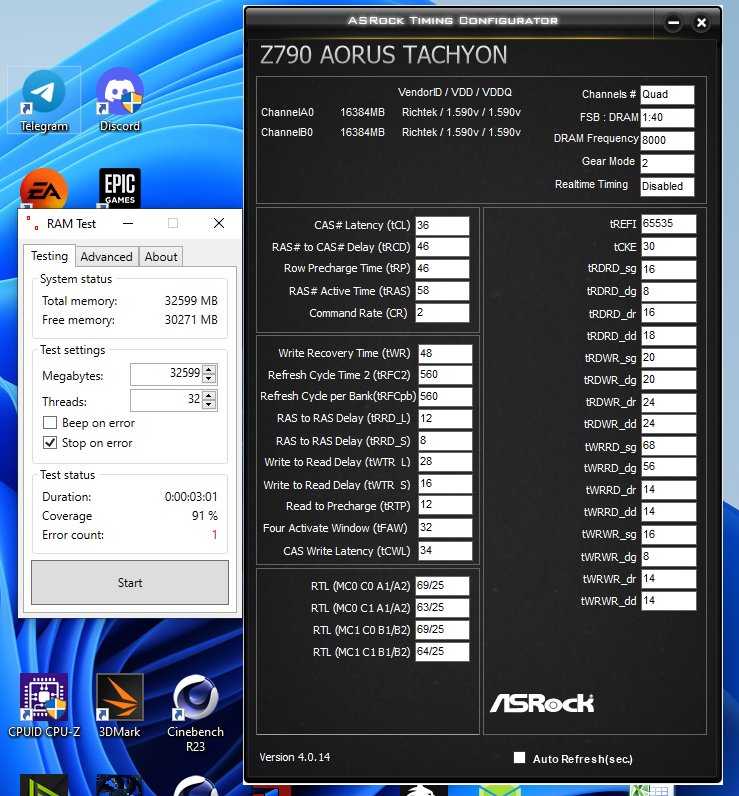This screenshot has height=796, width=739.
Task: Click the Write Recovery Time (tWR) field
Action: [445, 353]
